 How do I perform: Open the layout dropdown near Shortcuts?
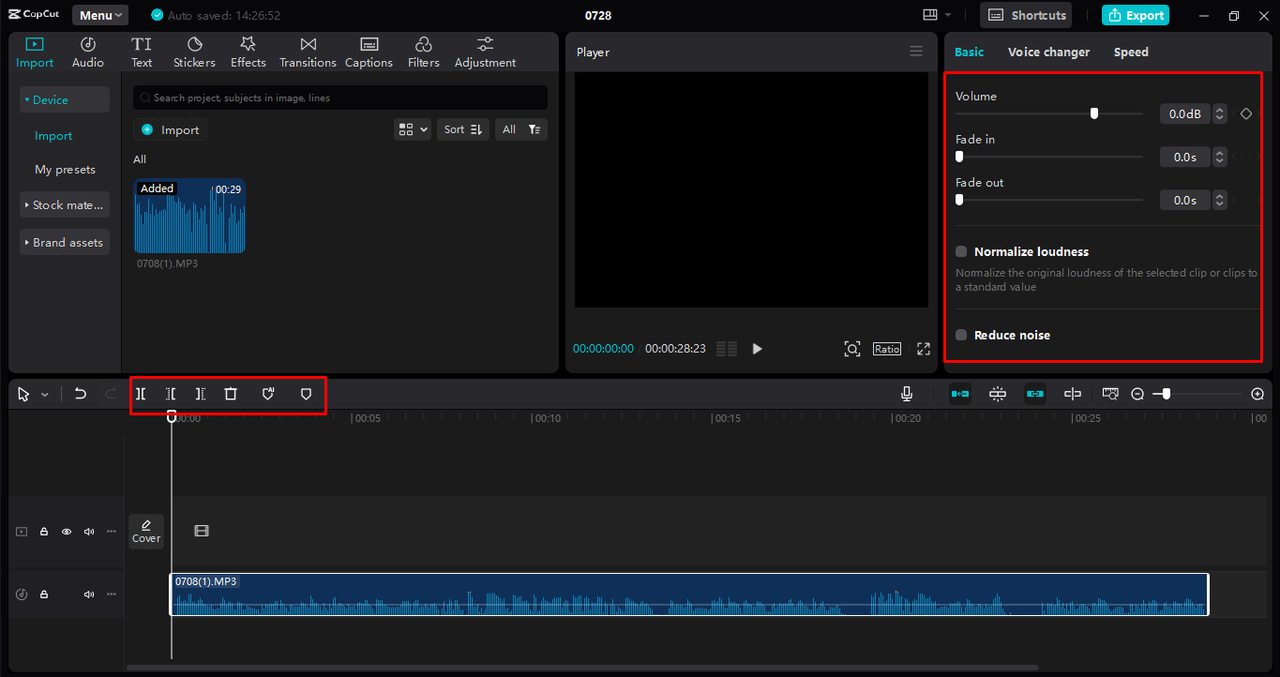coord(937,15)
